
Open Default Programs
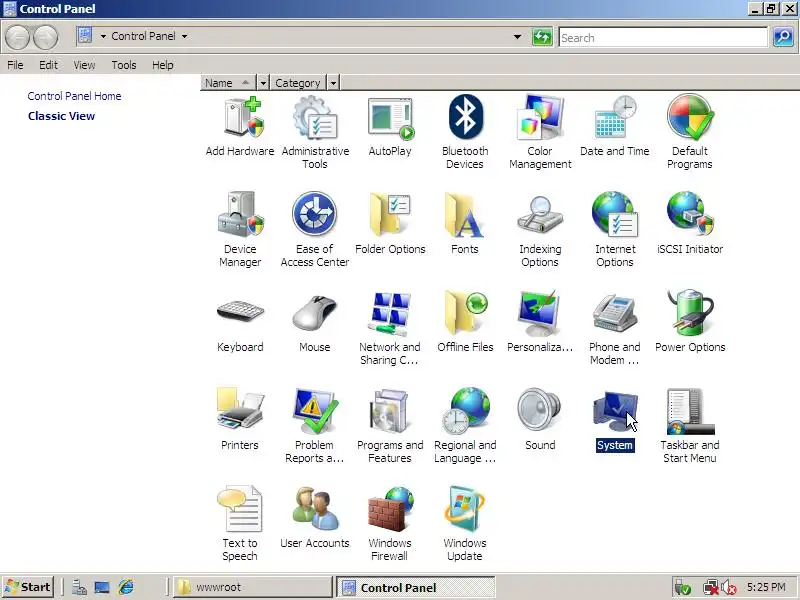[x=690, y=132]
